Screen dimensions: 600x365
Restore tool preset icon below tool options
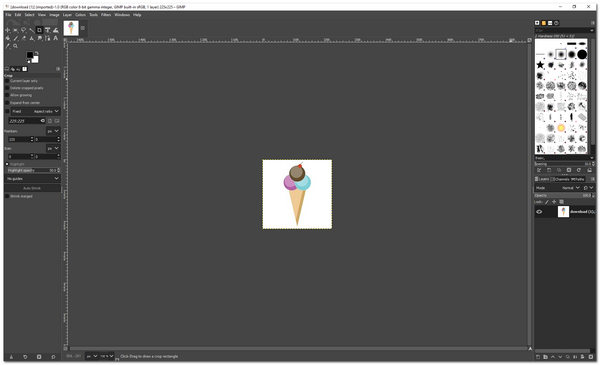(25, 357)
